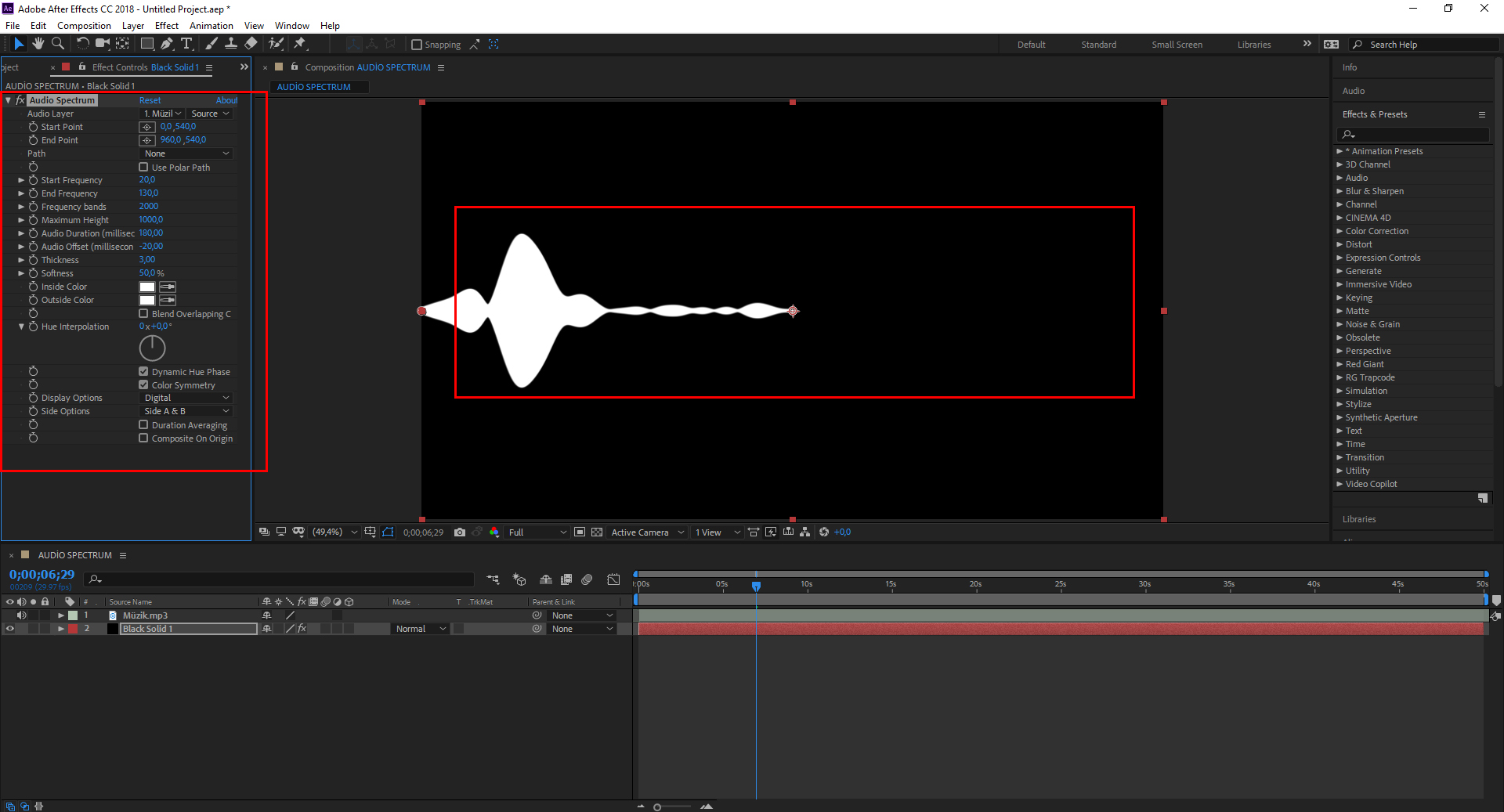Select the Rotation tool

tap(82, 44)
